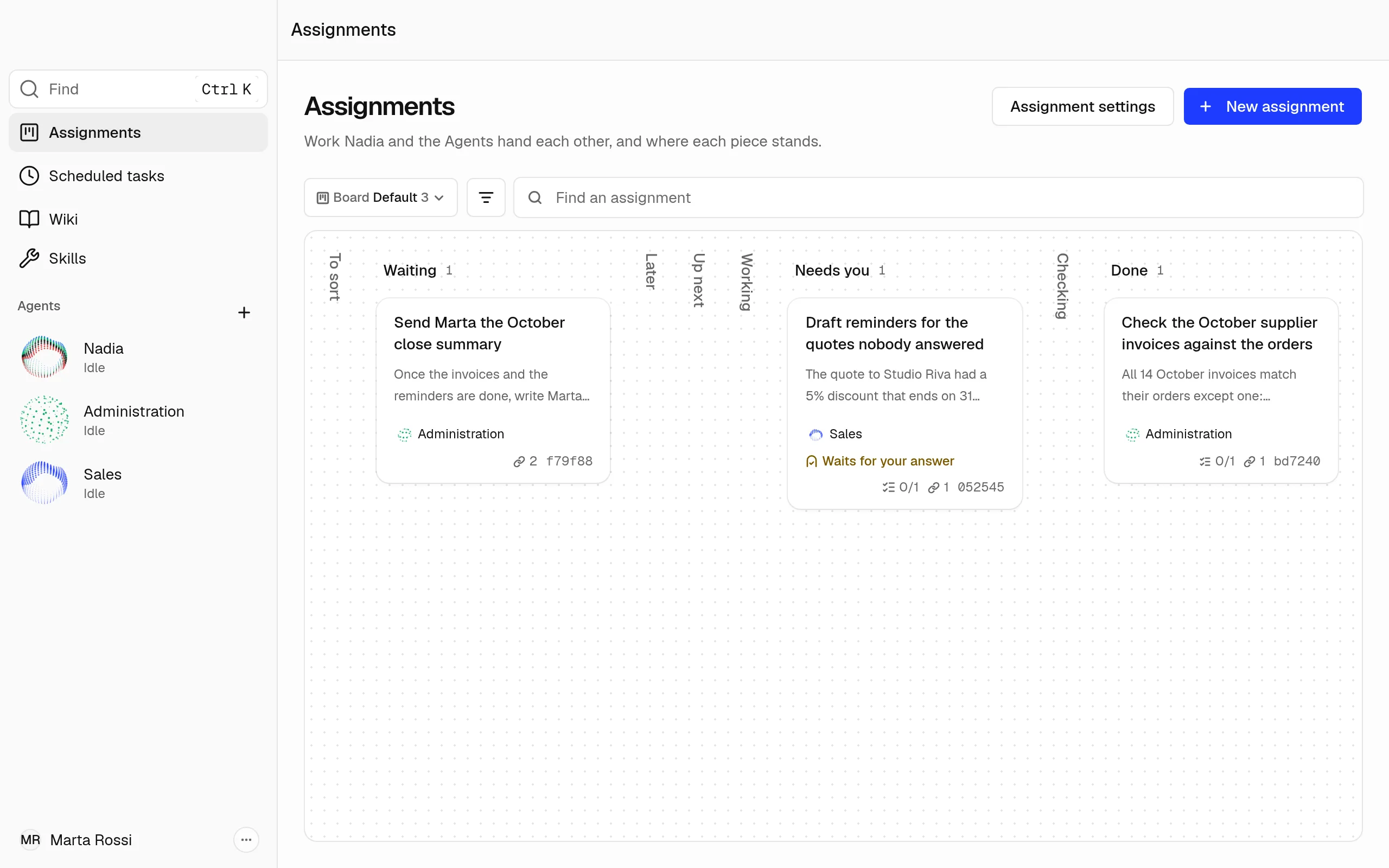1389x868 pixels.
Task: Go to Scheduled tasks in sidebar
Action: click(138, 176)
